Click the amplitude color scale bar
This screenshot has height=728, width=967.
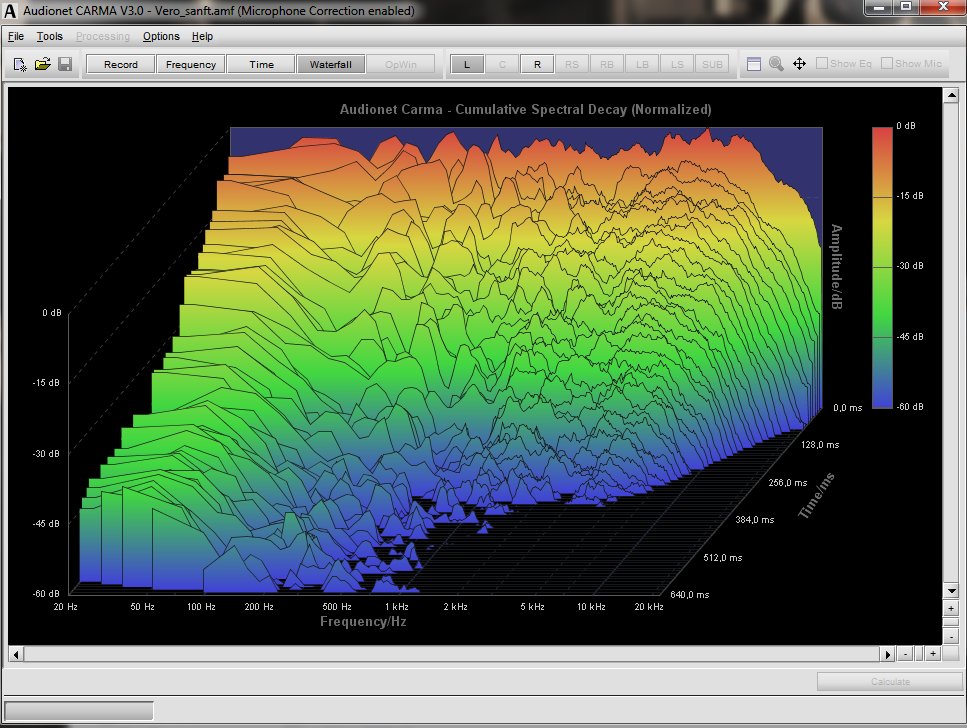(x=881, y=266)
